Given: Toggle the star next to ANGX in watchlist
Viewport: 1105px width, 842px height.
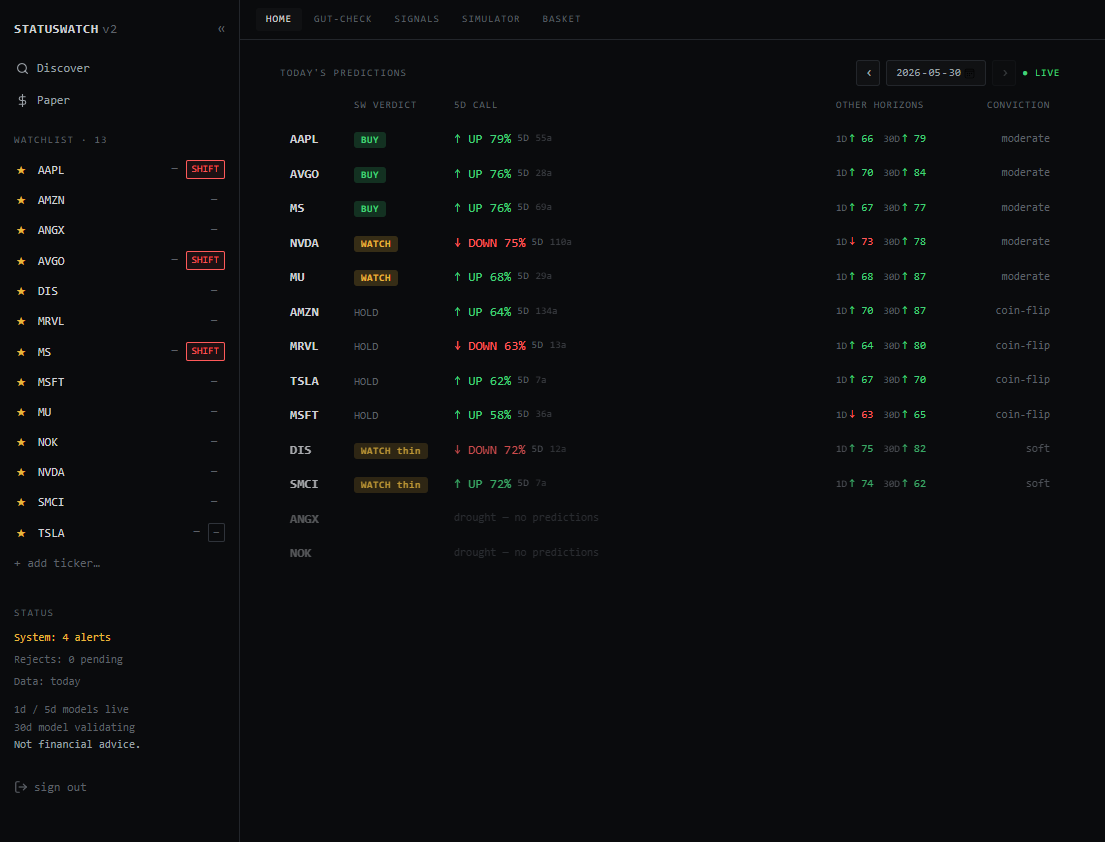Looking at the screenshot, I should coord(21,230).
